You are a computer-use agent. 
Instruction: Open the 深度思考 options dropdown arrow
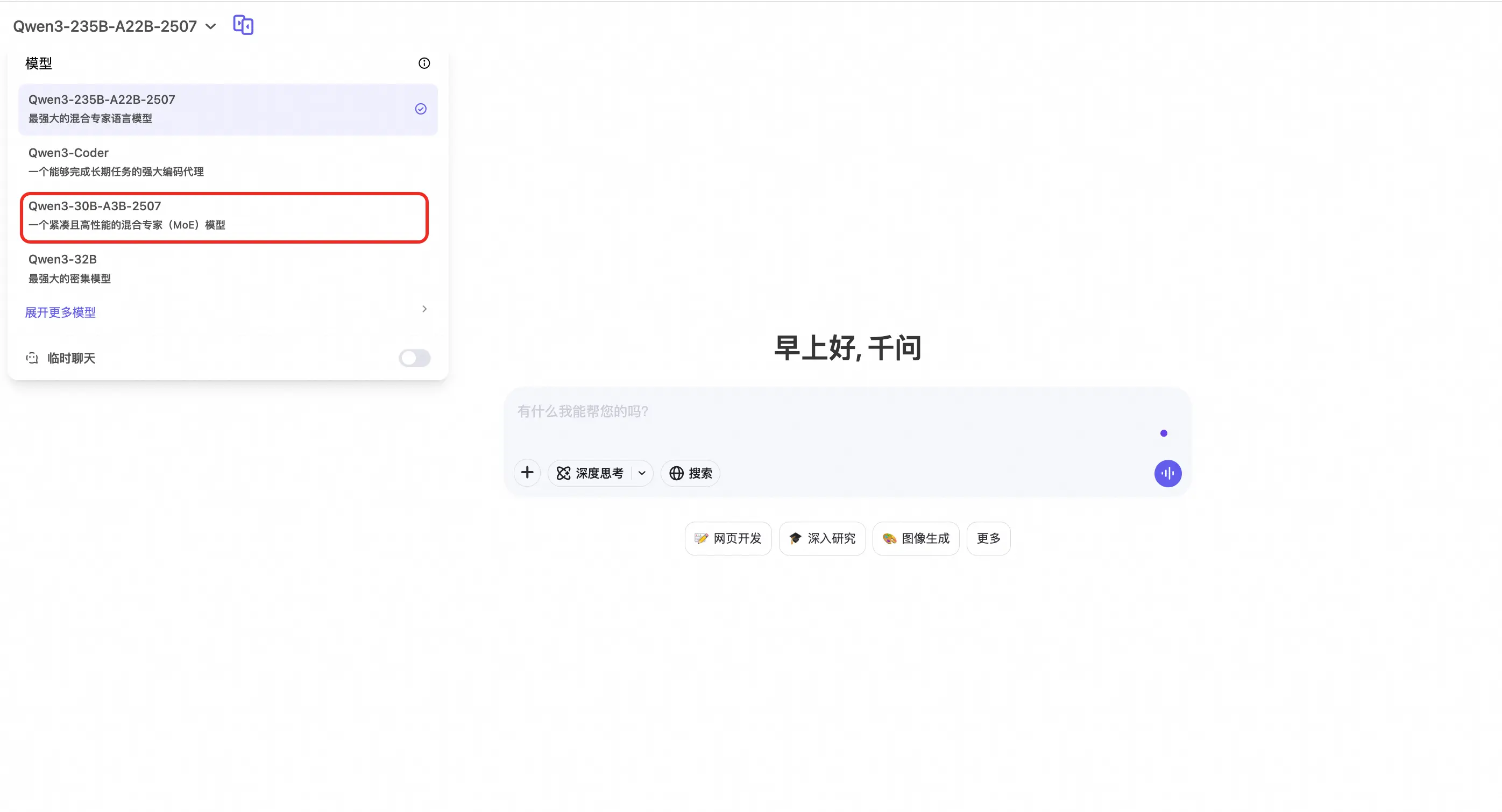pos(642,473)
